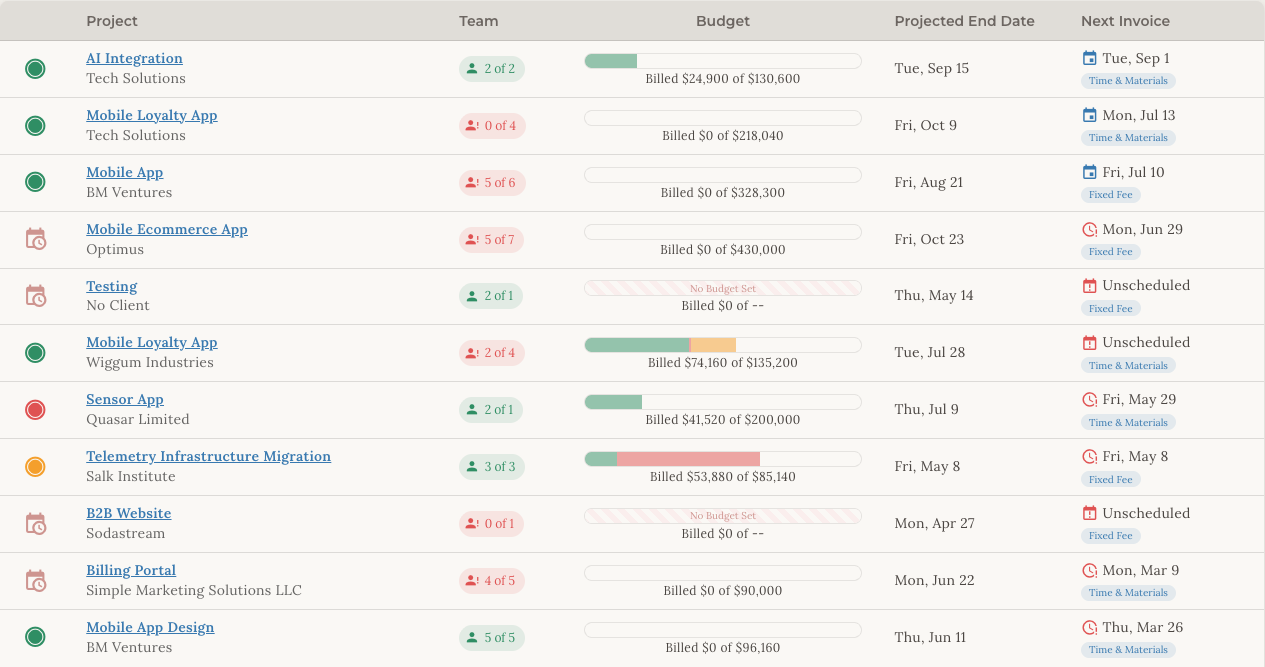This screenshot has height=667, width=1265.
Task: Click the 2 of 4 team badge
Action: [x=492, y=353]
